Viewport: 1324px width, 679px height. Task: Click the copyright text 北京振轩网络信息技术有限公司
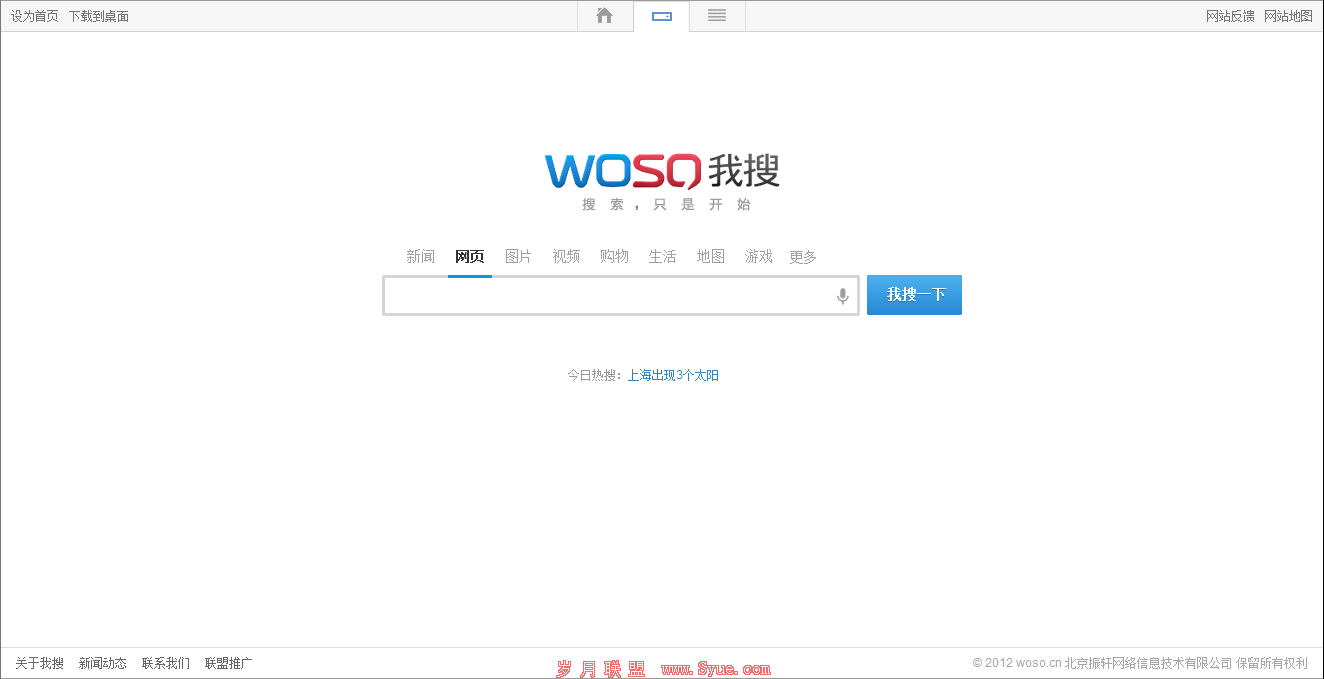tap(1149, 663)
